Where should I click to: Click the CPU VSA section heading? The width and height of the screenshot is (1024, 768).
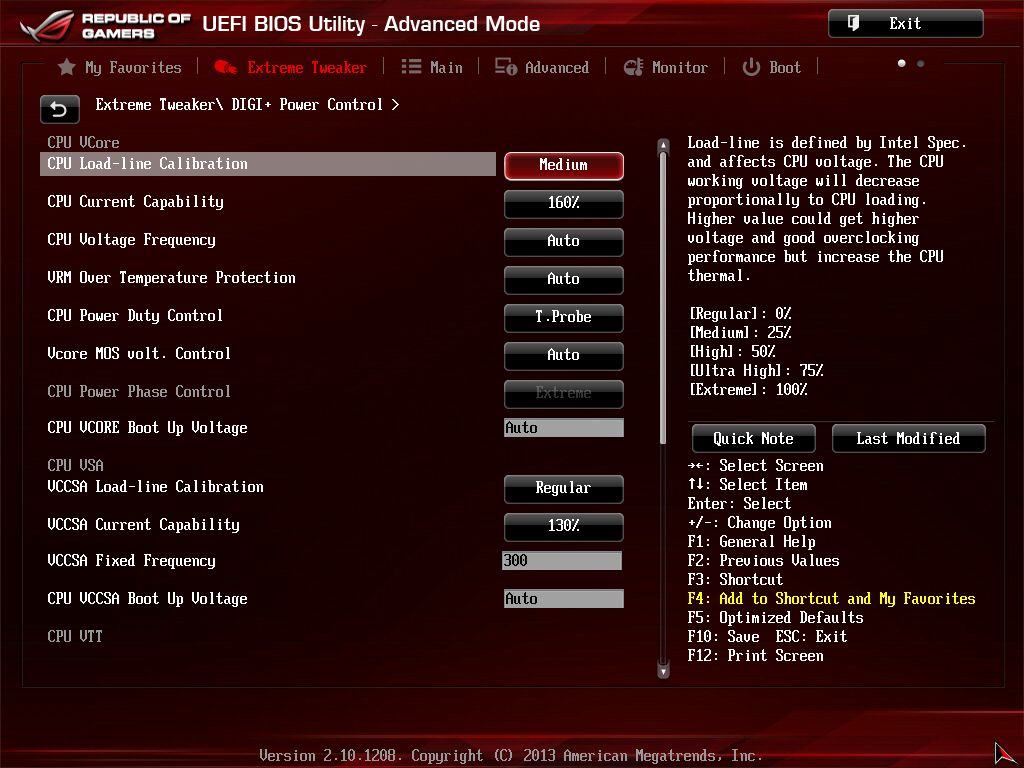point(76,465)
